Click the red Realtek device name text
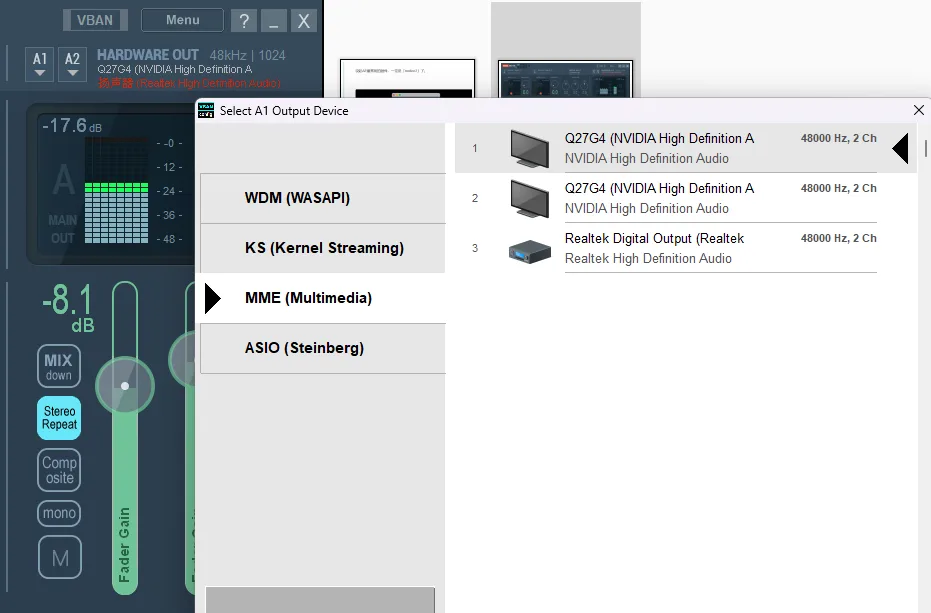Image resolution: width=931 pixels, height=613 pixels. click(x=189, y=83)
